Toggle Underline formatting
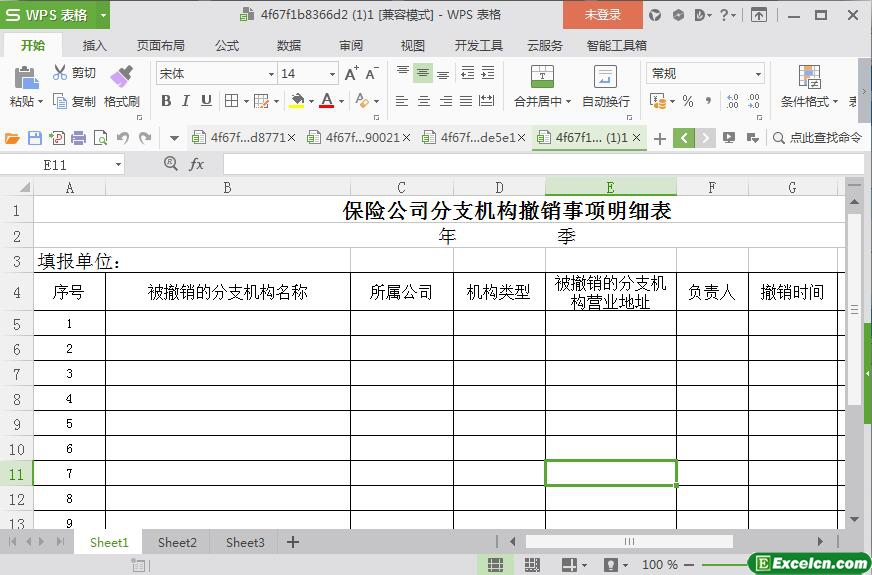872x575 pixels. (206, 101)
